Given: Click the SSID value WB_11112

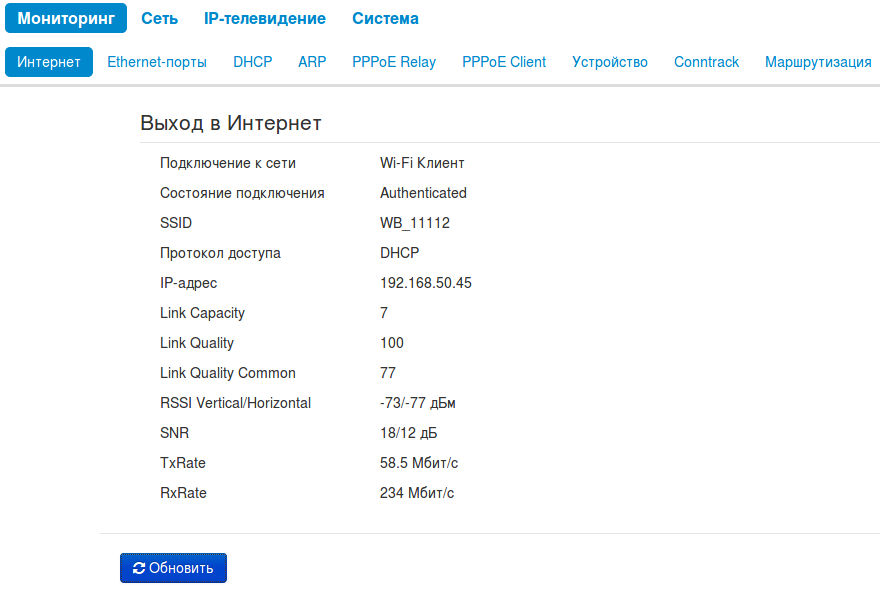Looking at the screenshot, I should pyautogui.click(x=414, y=223).
